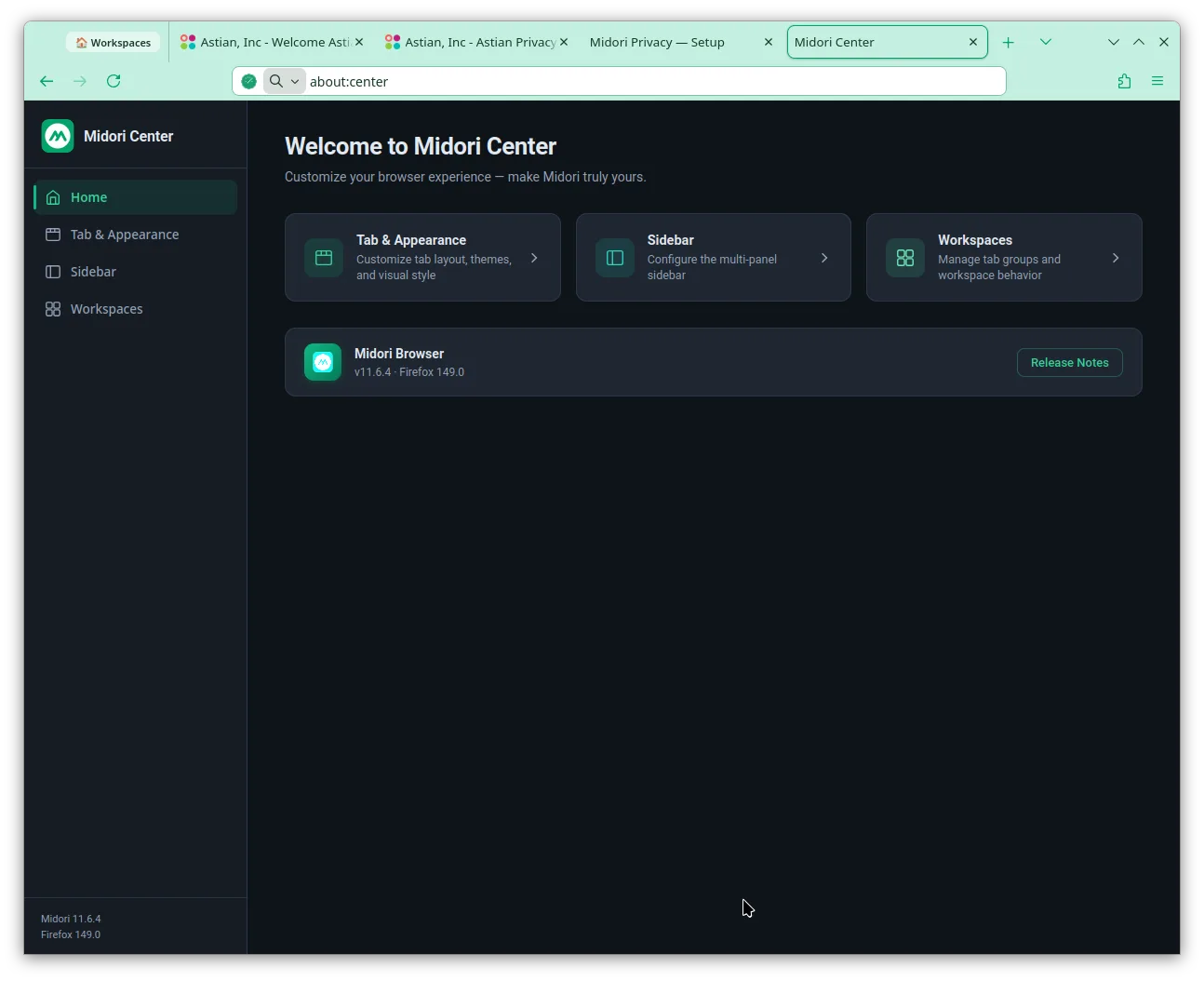Click the v11.6.4 · Firefox 149.0 text
Viewport: 1204px width, 981px height.
409,372
